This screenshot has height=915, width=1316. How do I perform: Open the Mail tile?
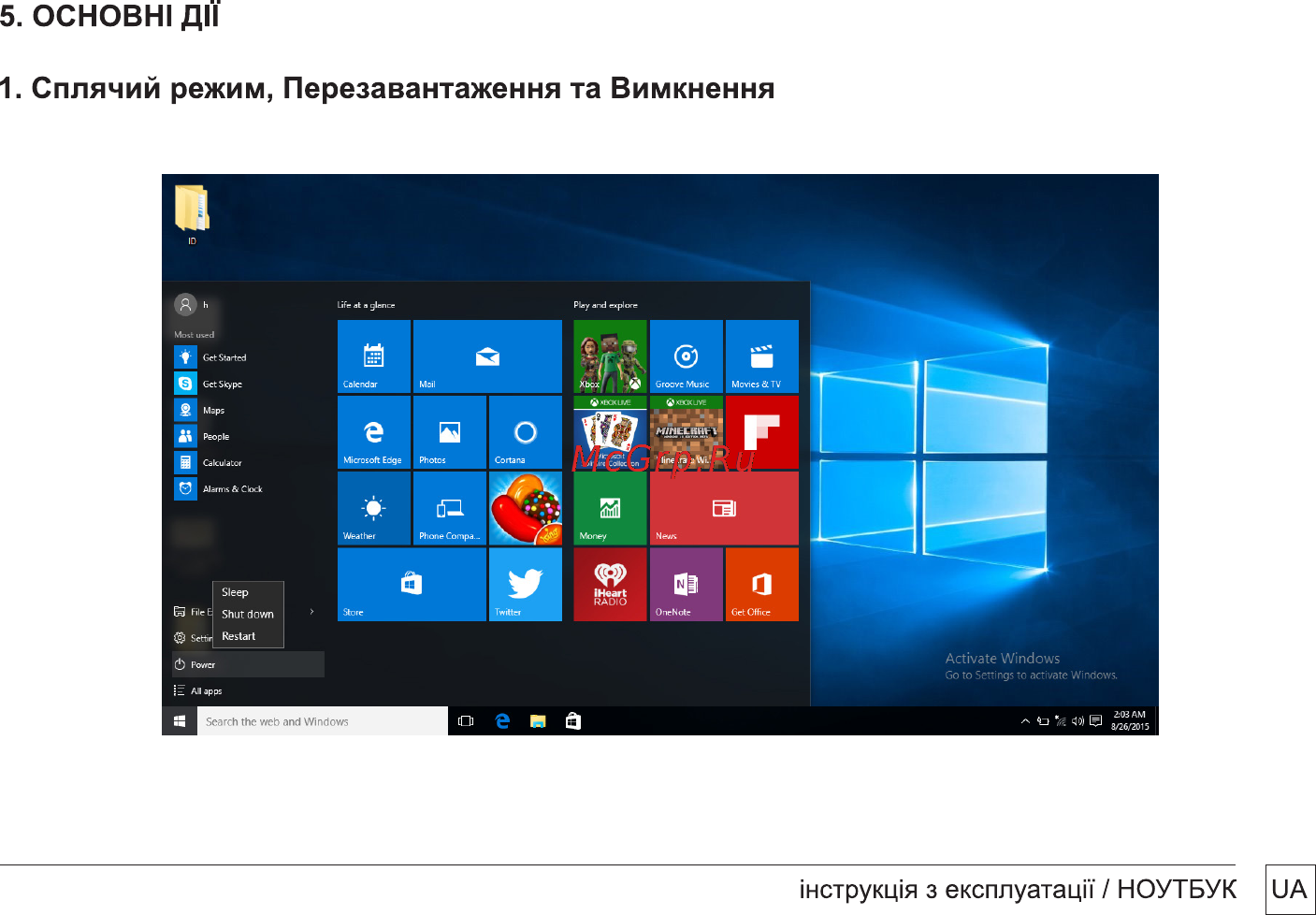point(487,356)
